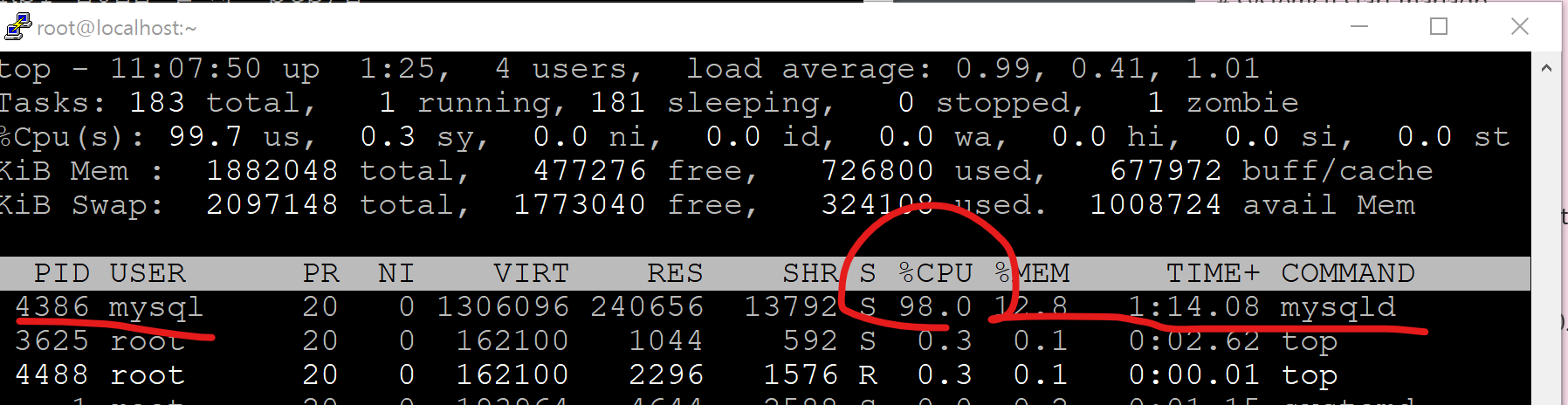The width and height of the screenshot is (1568, 405).
Task: Maximize the PuTTY terminal window
Action: coord(1439,26)
